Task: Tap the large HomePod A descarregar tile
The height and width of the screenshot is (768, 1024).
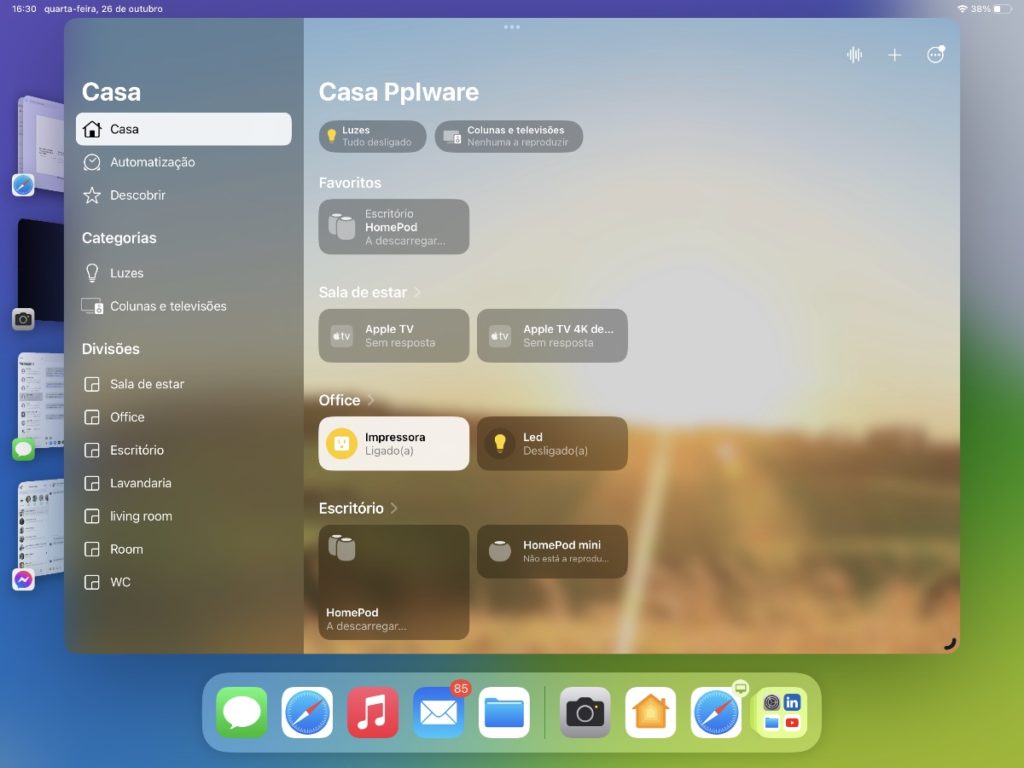Action: (394, 582)
